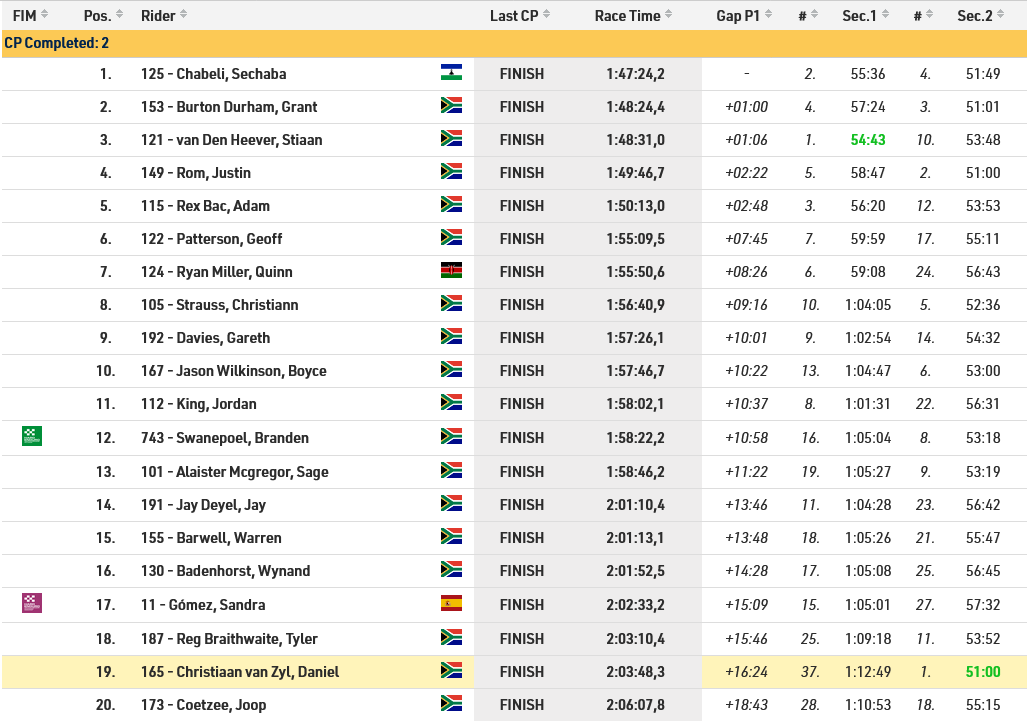Select highlighted row Christiaan van Zyl, Daniel
The width and height of the screenshot is (1027, 721).
point(514,672)
